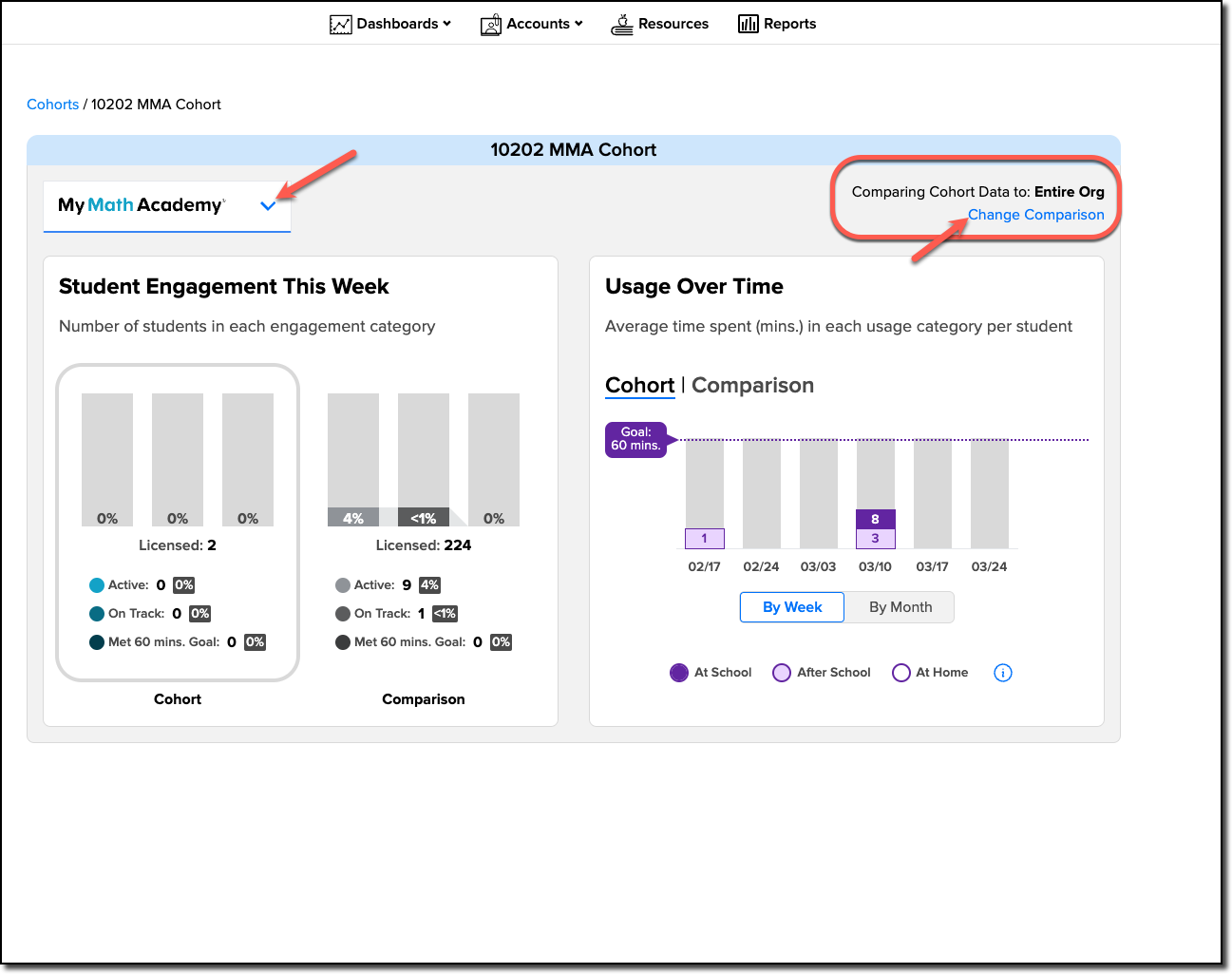Select By Week view
1232x974 pixels.
coord(792,607)
